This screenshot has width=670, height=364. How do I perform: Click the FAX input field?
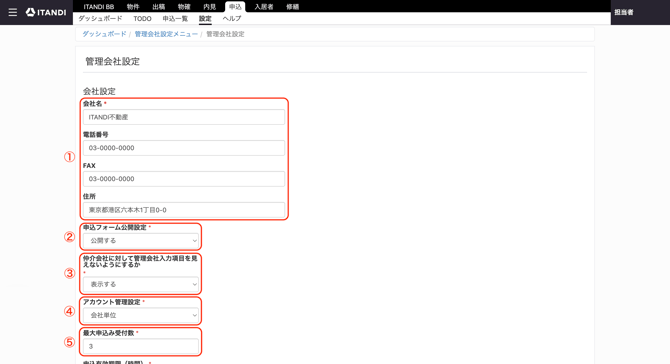point(184,179)
